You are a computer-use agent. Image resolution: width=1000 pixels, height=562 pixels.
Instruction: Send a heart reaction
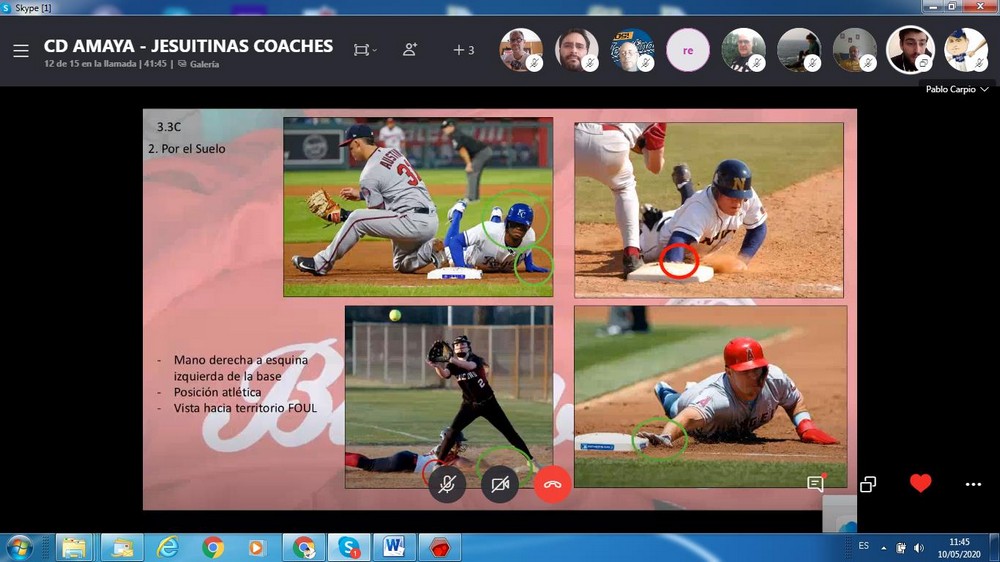920,484
